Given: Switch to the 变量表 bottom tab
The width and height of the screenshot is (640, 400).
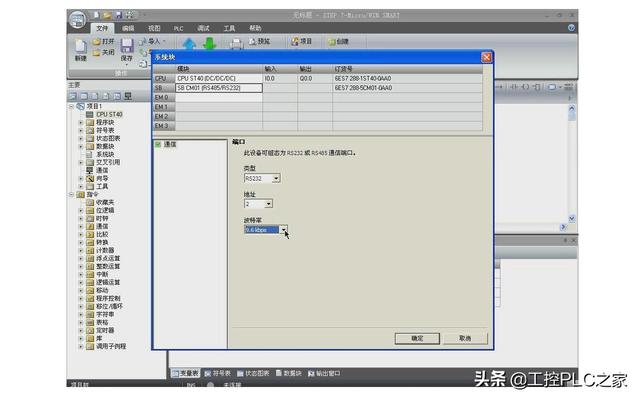Looking at the screenshot, I should (186, 373).
